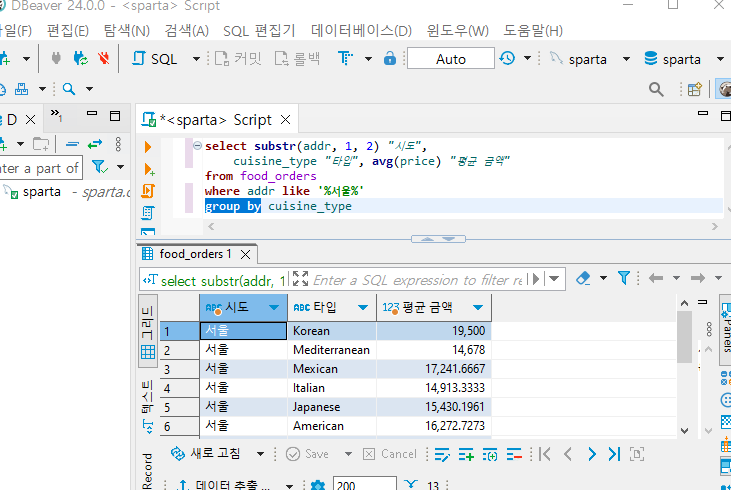Open custom filter funnel icon

[x=623, y=278]
